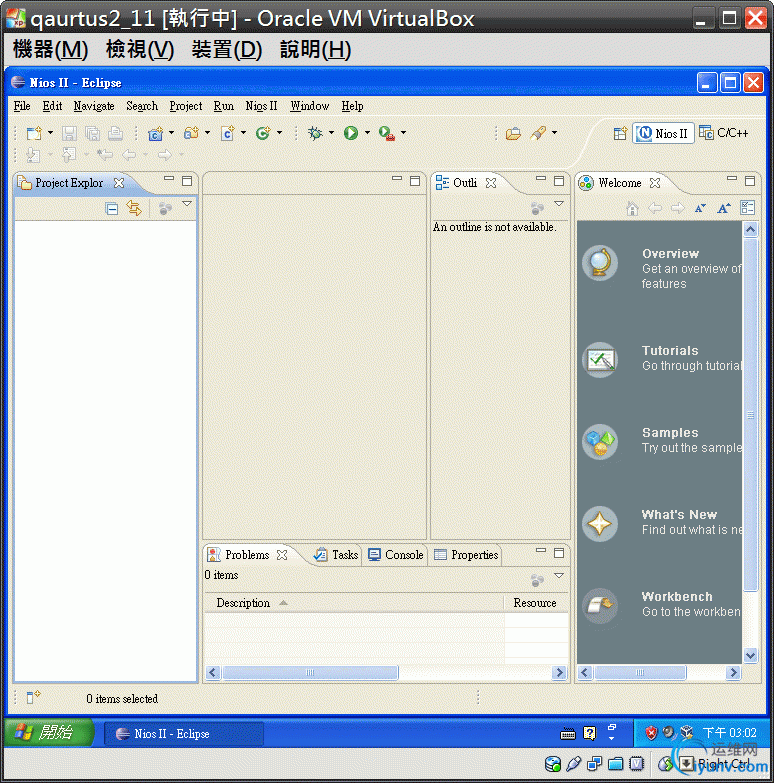This screenshot has height=783, width=774.
Task: Click the Tutorials checklist icon
Action: click(x=600, y=360)
